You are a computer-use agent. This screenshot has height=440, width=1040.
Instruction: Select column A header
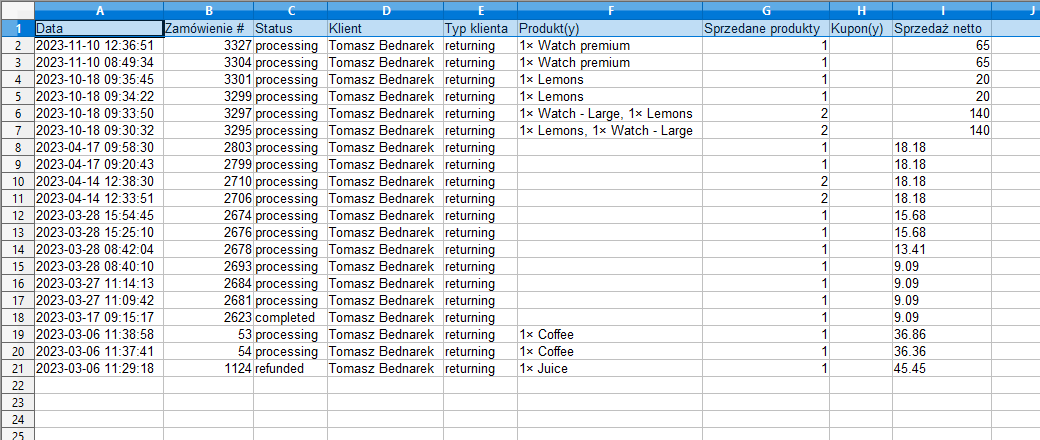coord(99,11)
